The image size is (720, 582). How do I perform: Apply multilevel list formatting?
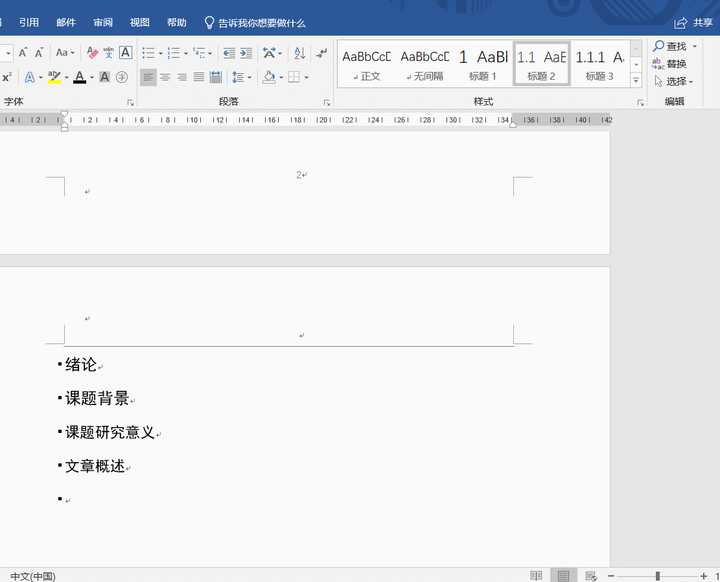[x=199, y=53]
